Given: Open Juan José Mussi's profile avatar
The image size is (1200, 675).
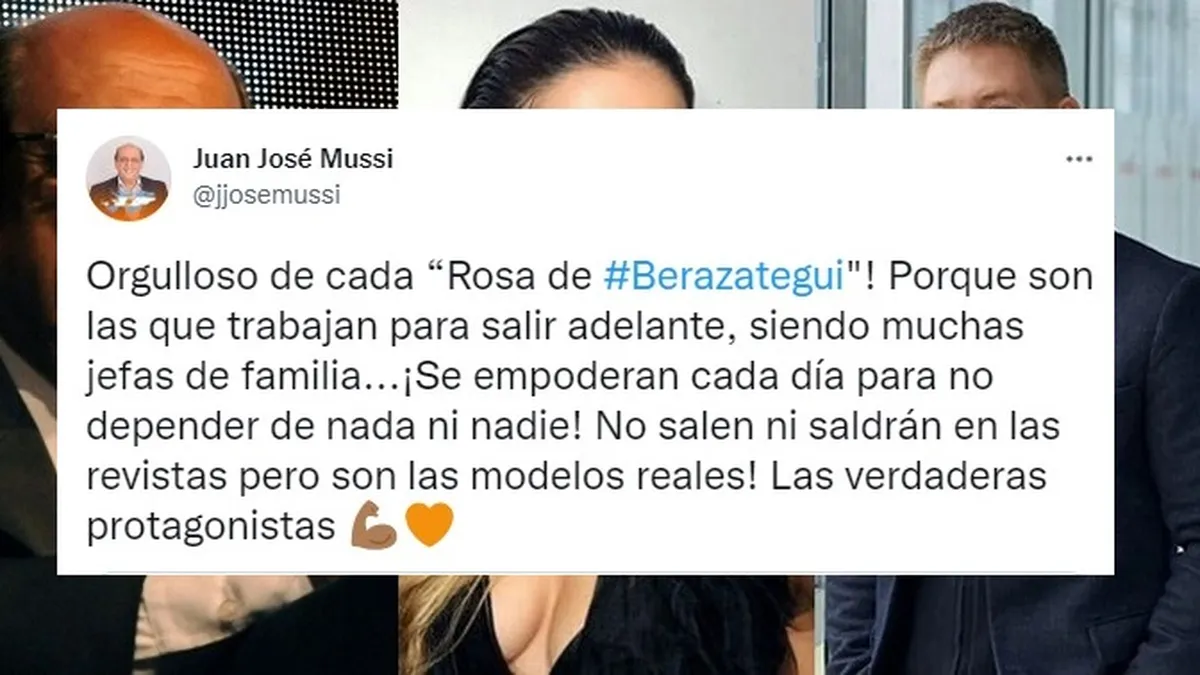Looking at the screenshot, I should [x=128, y=178].
